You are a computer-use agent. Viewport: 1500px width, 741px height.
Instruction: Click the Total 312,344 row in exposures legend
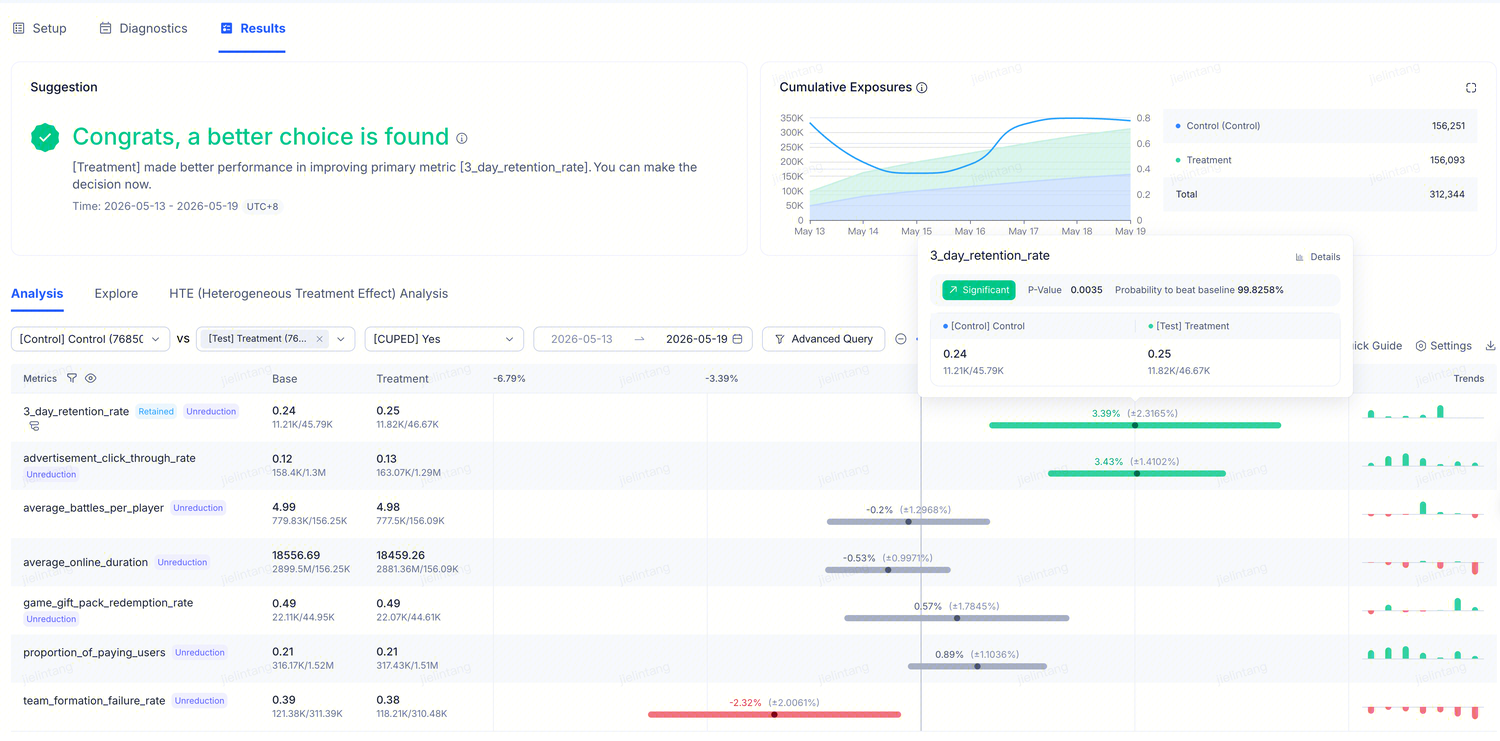(x=1320, y=194)
